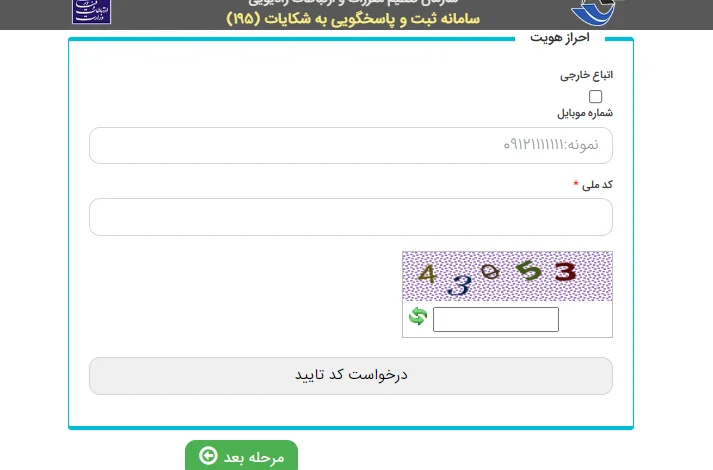Refresh the captcha with the green arrows icon

click(x=418, y=316)
